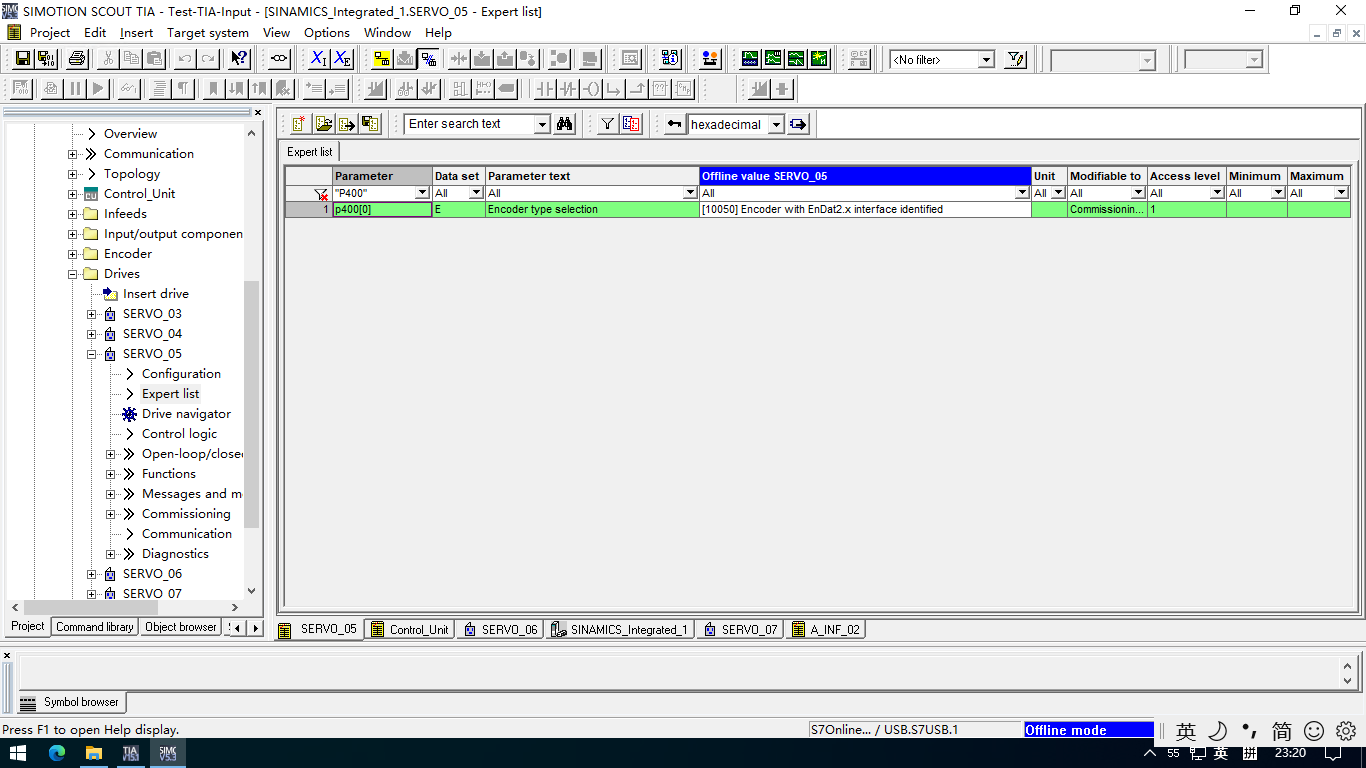Open the search text dropdown arrow

click(x=543, y=124)
